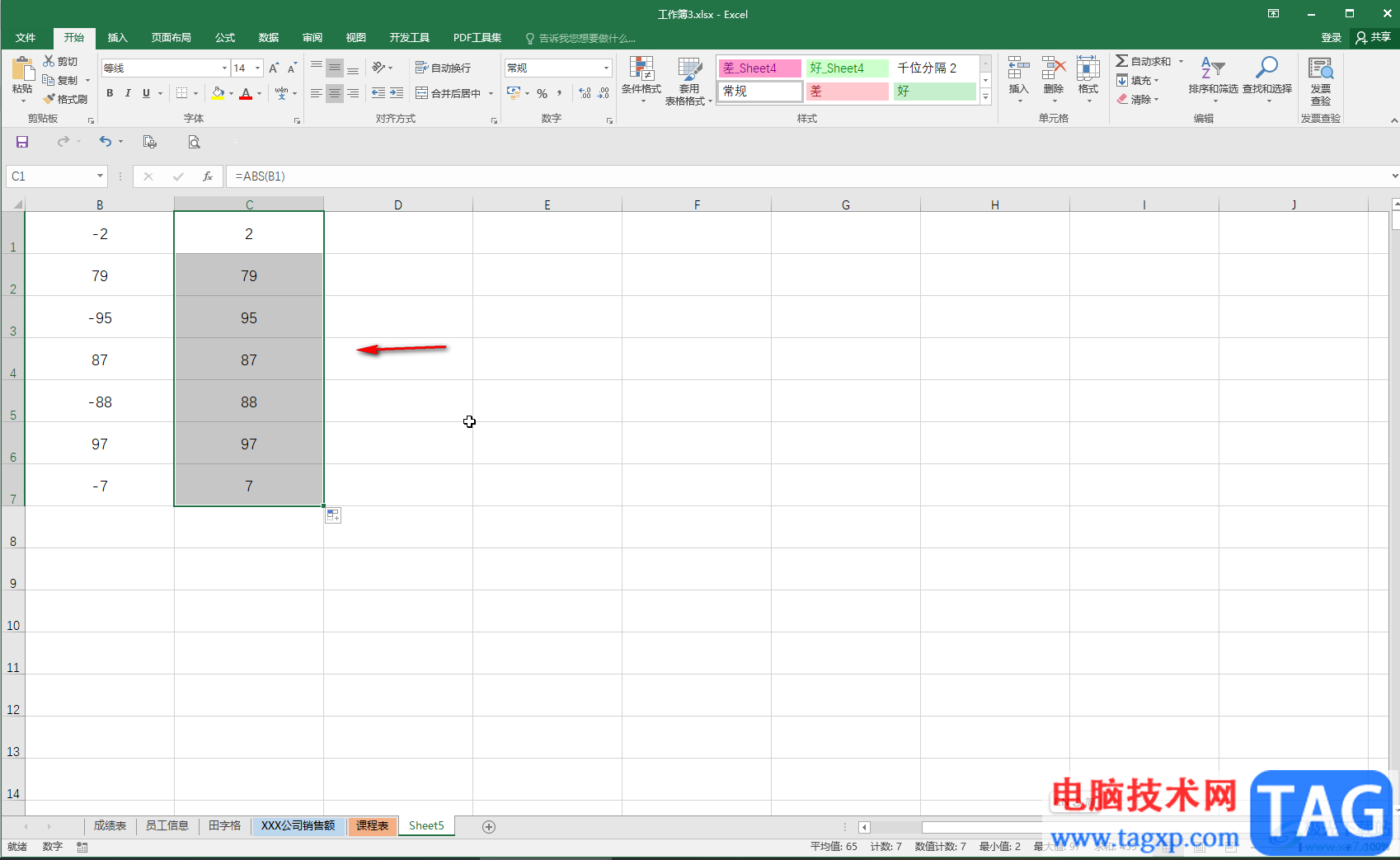The image size is (1400, 860).
Task: Click the print preview icon in quick access
Action: [194, 142]
